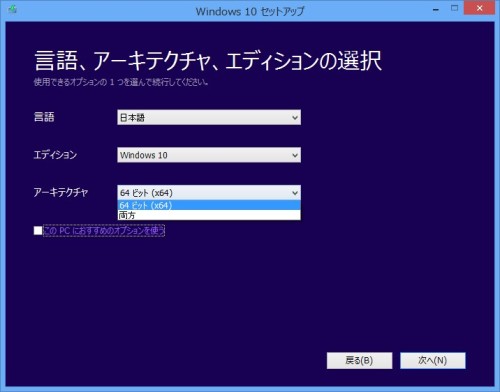Click the 言語 field label
Screen dimensions: 500x392
44,117
